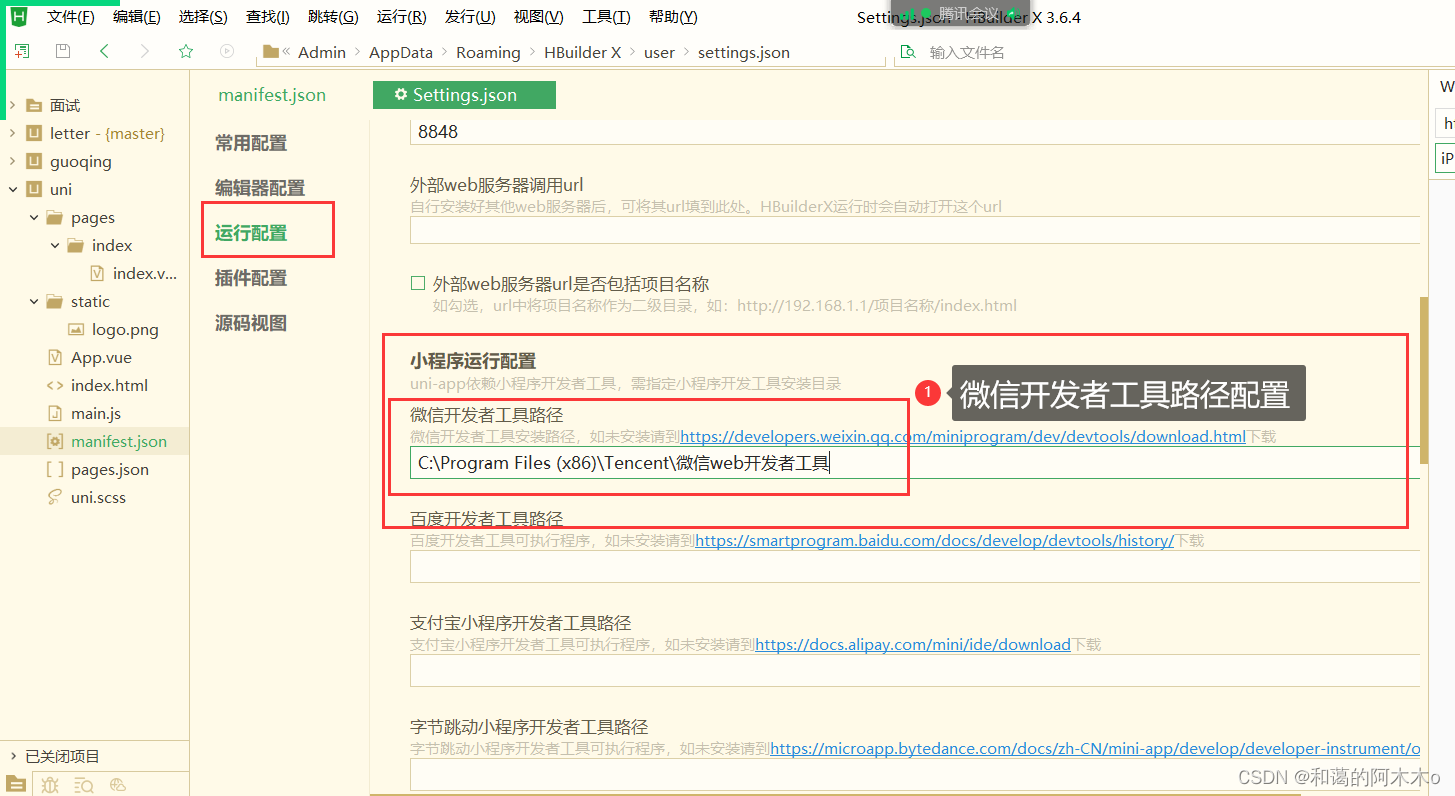Go back with the left arrow icon
Screen dimensions: 1455x796
click(x=104, y=51)
